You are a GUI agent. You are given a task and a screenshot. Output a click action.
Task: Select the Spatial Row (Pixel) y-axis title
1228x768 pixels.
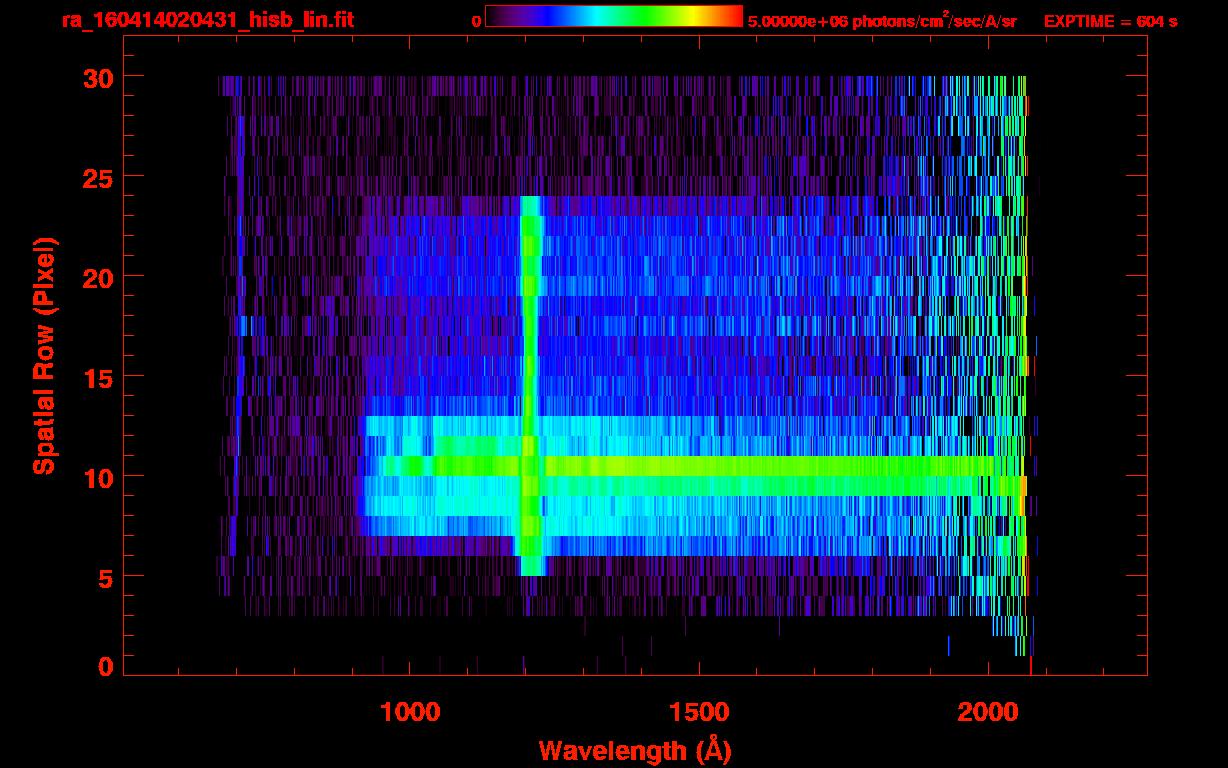45,355
